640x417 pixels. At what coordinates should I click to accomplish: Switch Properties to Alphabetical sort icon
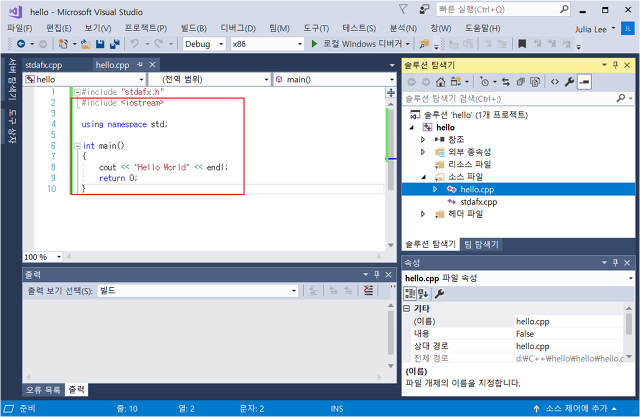point(423,293)
